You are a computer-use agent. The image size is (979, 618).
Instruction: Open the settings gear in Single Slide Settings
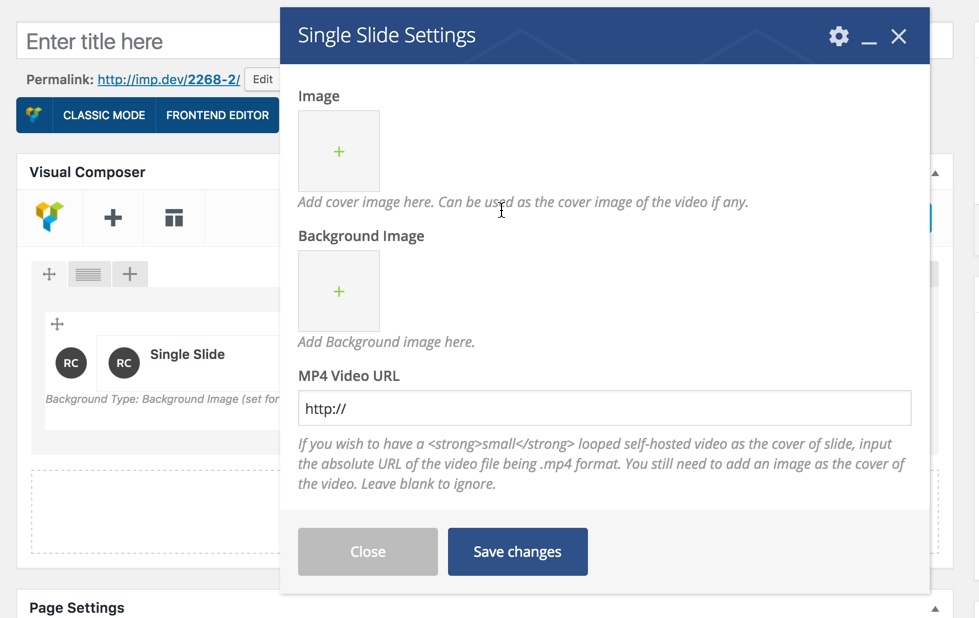tap(838, 36)
